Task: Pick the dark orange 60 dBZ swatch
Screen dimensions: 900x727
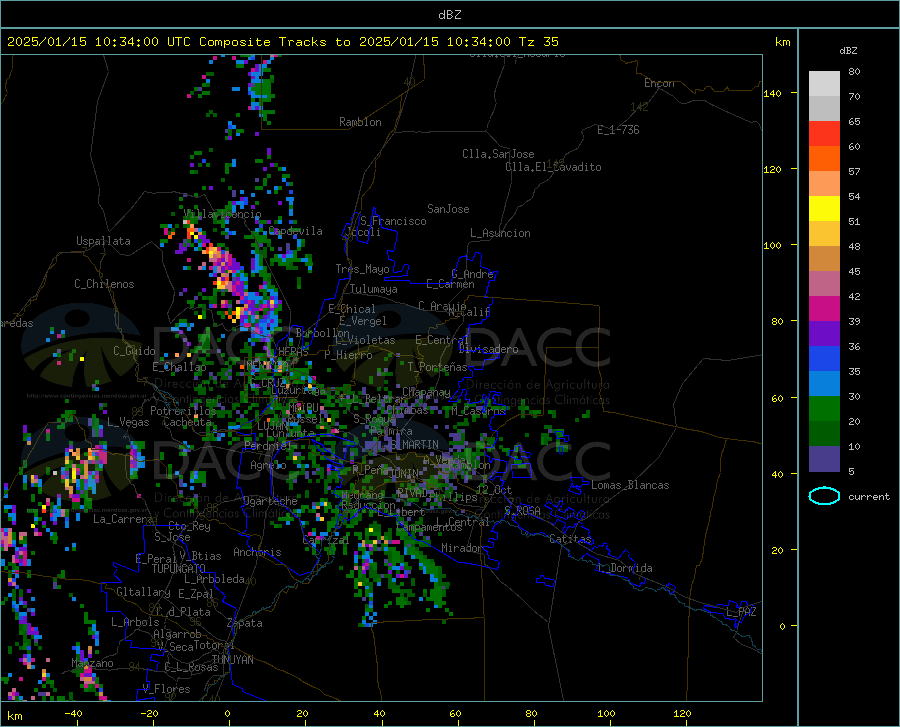Action: [x=824, y=158]
